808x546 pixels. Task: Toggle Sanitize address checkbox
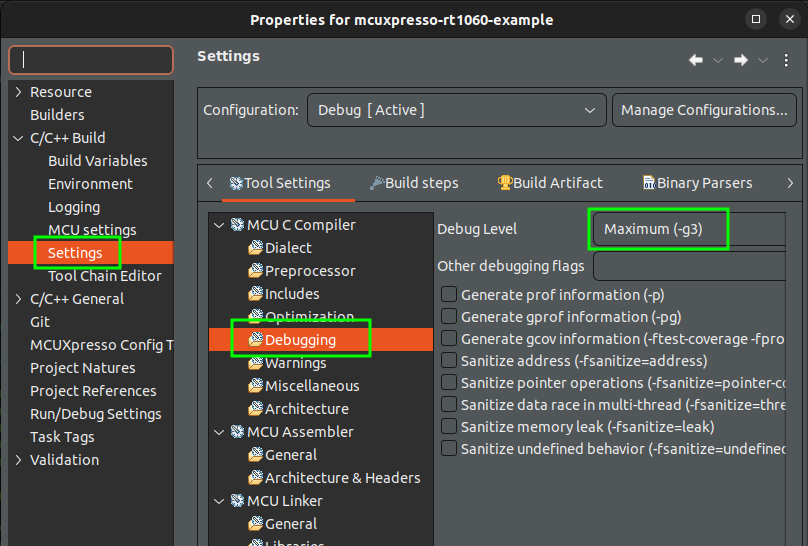point(450,361)
